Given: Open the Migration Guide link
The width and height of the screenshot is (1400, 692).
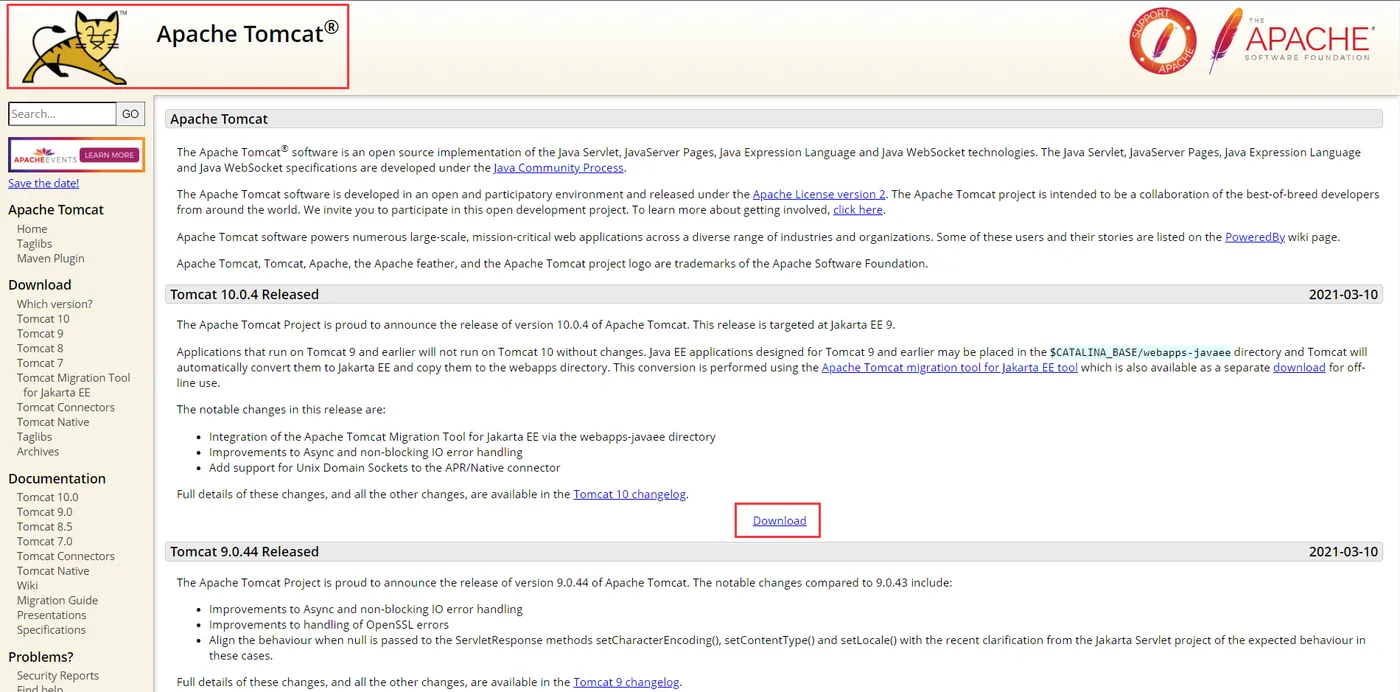Looking at the screenshot, I should point(57,601).
